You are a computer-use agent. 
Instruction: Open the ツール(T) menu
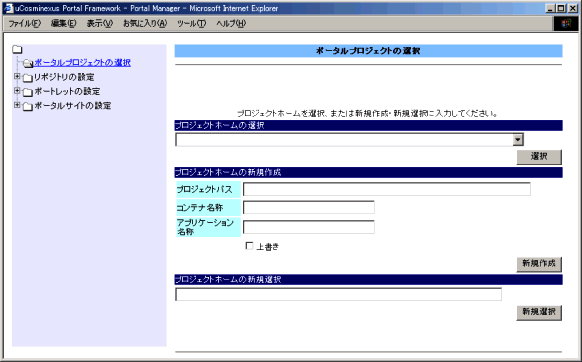pos(191,23)
